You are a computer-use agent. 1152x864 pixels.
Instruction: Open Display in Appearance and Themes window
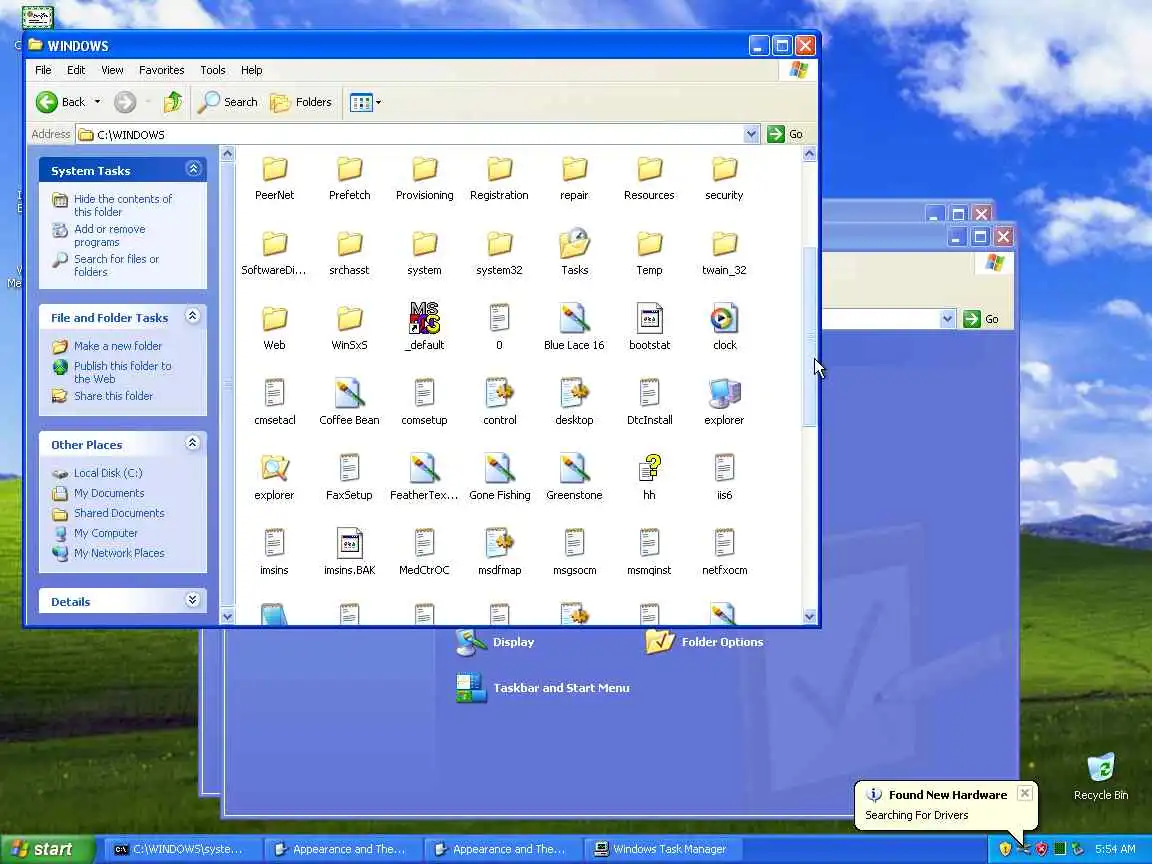pos(494,641)
